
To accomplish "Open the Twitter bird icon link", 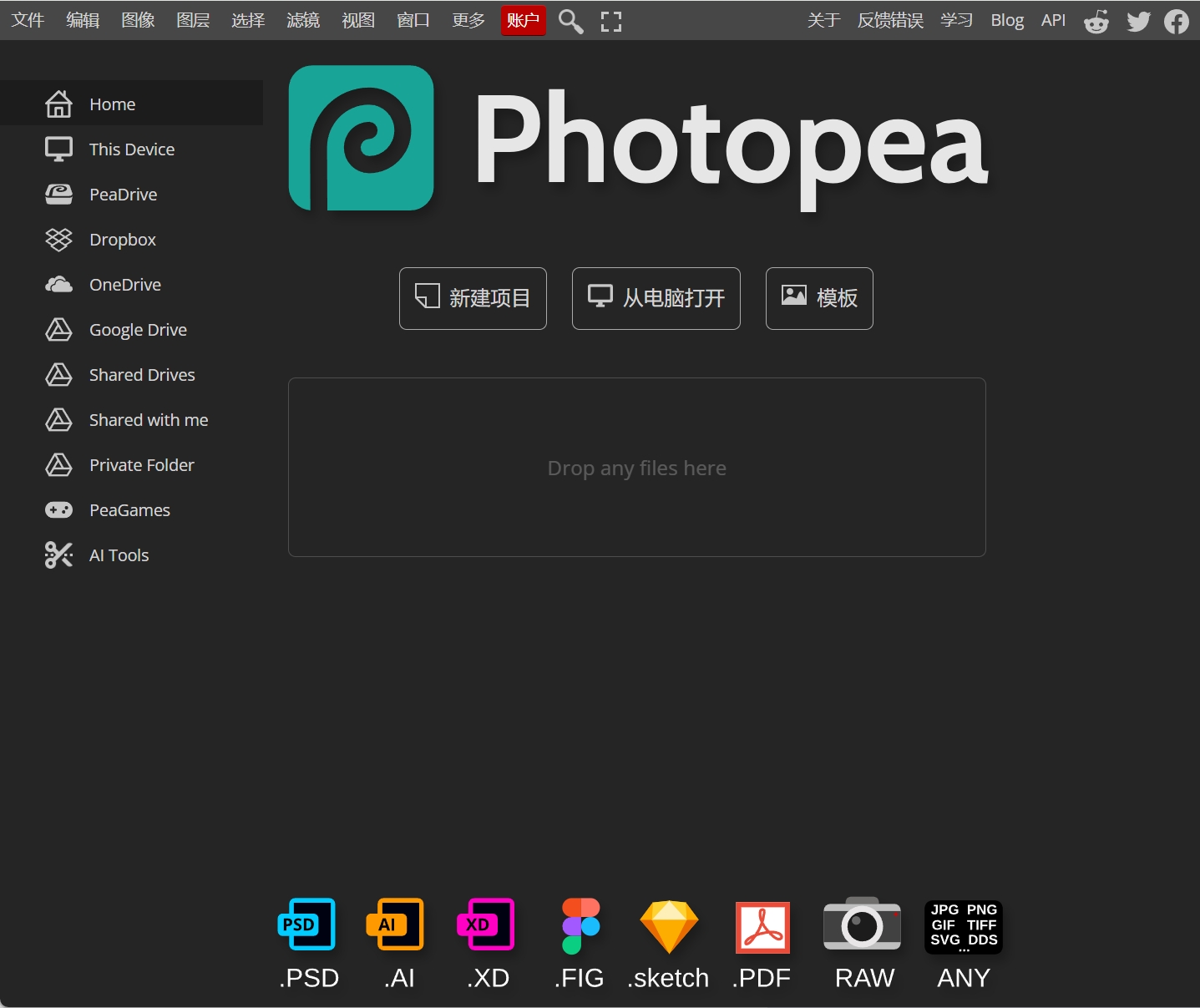I will 1138,21.
